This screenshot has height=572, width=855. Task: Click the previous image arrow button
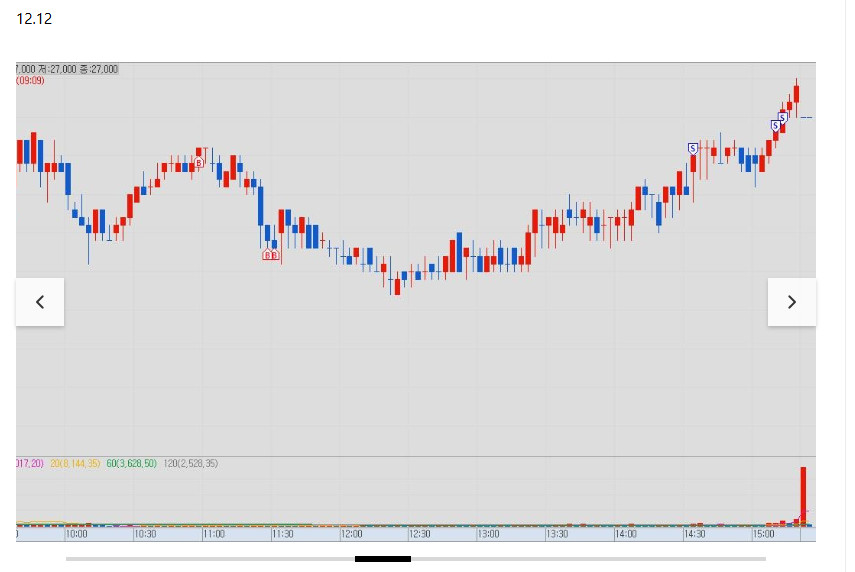click(x=40, y=302)
